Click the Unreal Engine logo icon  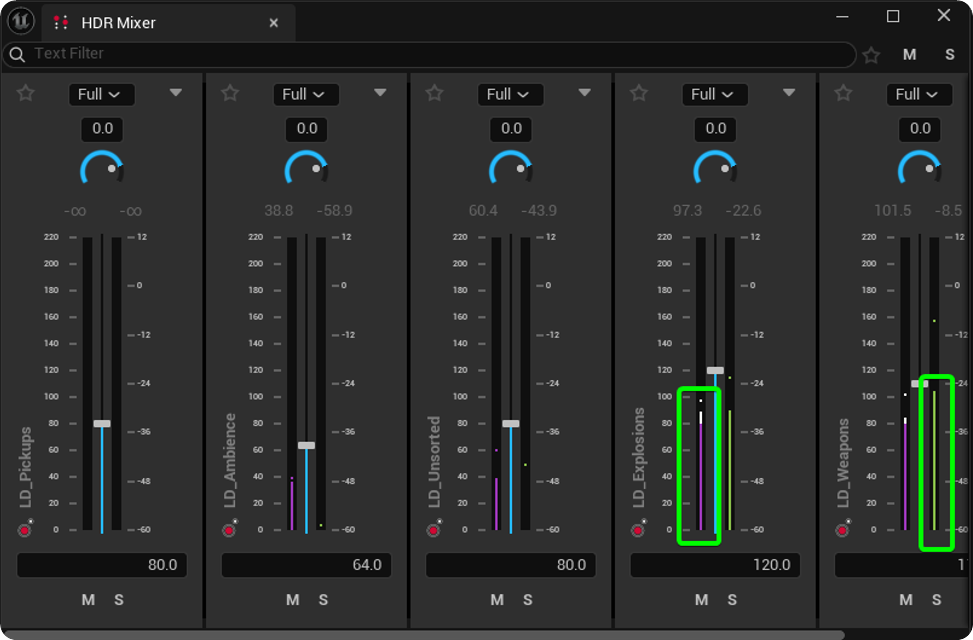pyautogui.click(x=20, y=20)
